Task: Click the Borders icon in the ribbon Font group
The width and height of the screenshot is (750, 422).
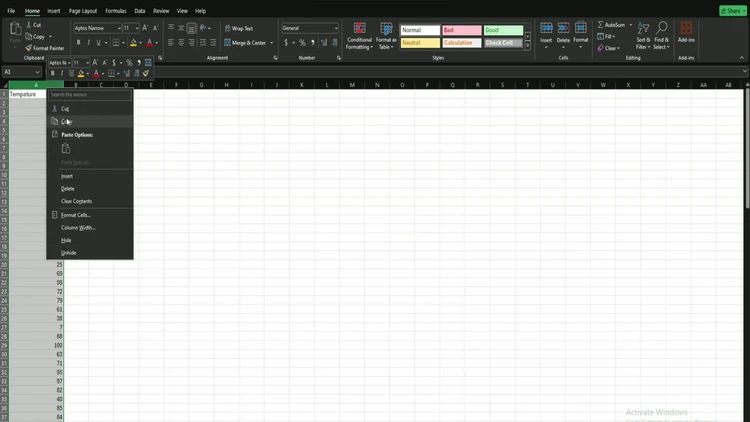Action: [x=116, y=43]
